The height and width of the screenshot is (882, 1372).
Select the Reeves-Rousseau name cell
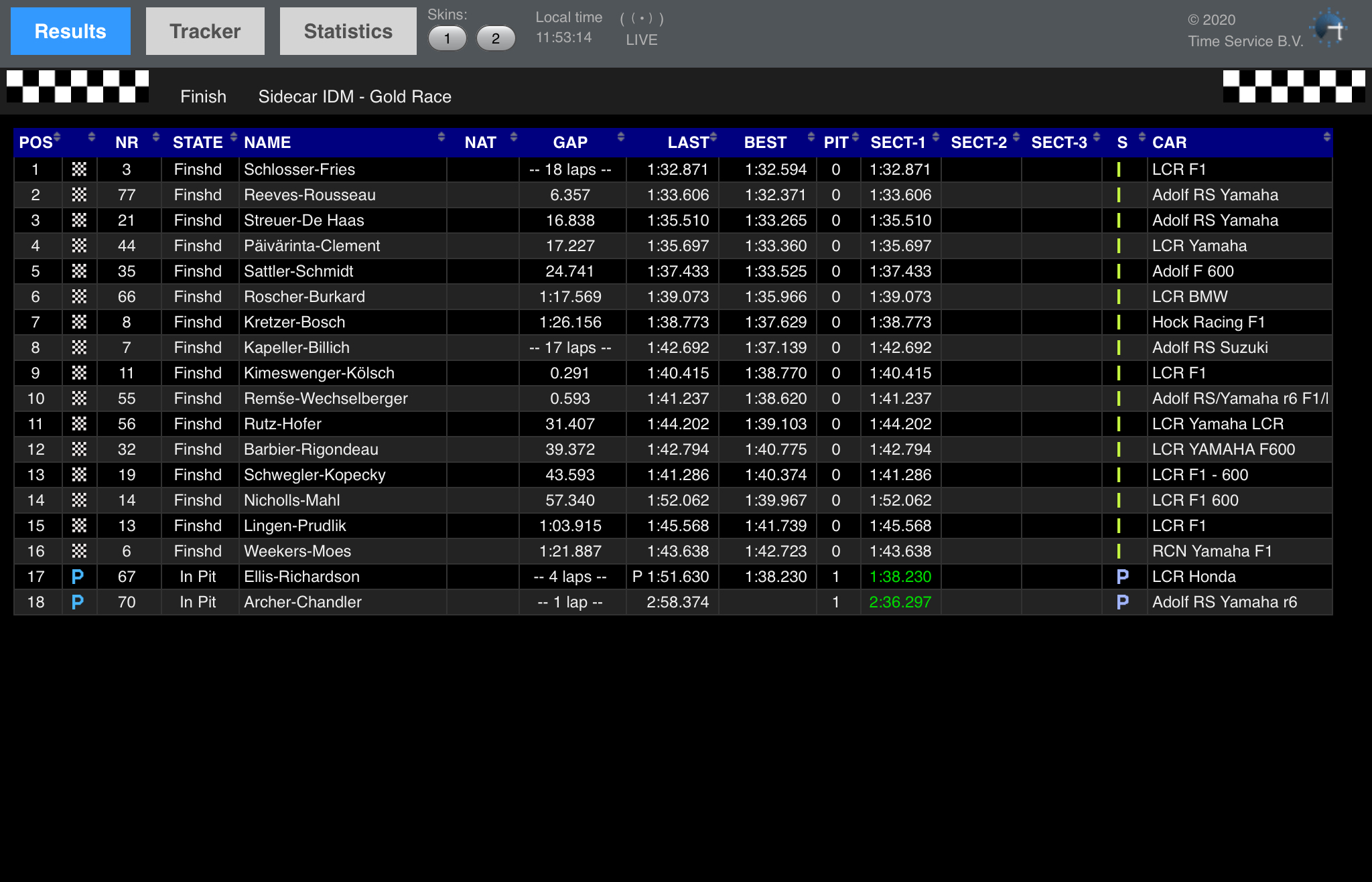point(343,195)
